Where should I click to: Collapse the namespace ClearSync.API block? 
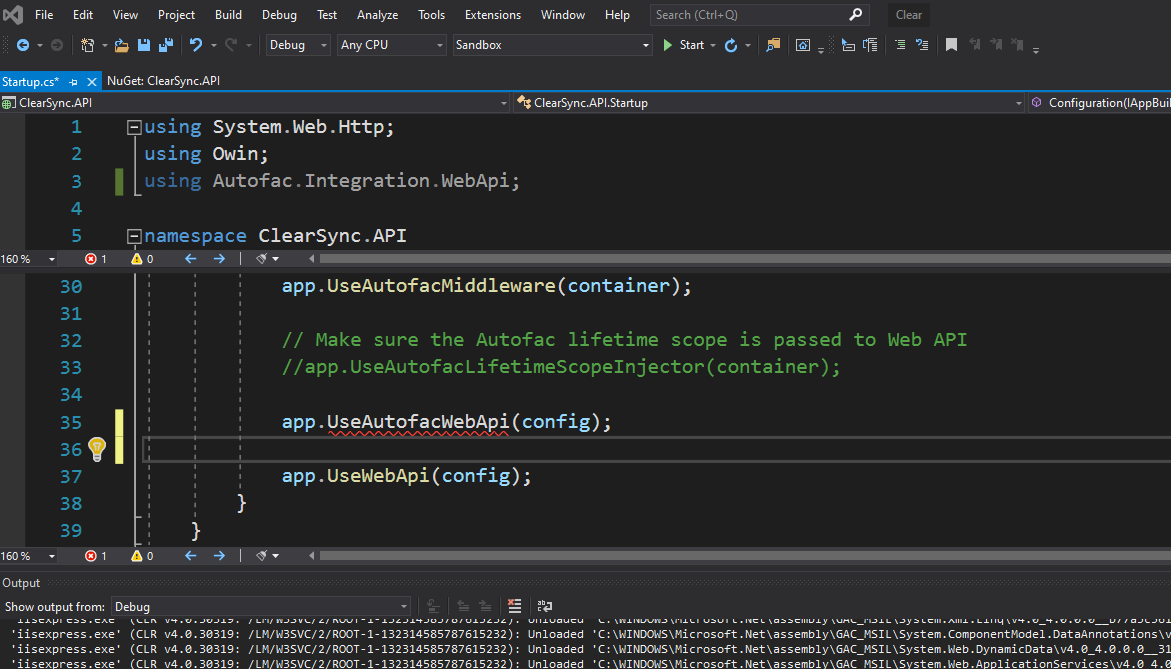134,236
